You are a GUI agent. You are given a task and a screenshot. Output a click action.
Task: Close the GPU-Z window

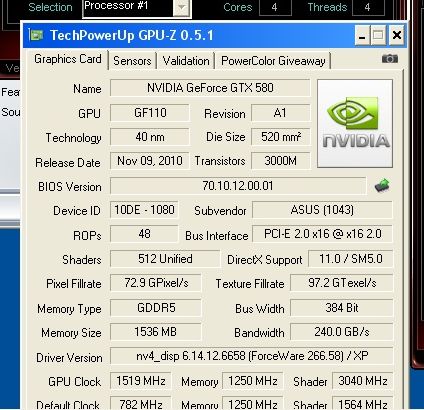[x=397, y=35]
